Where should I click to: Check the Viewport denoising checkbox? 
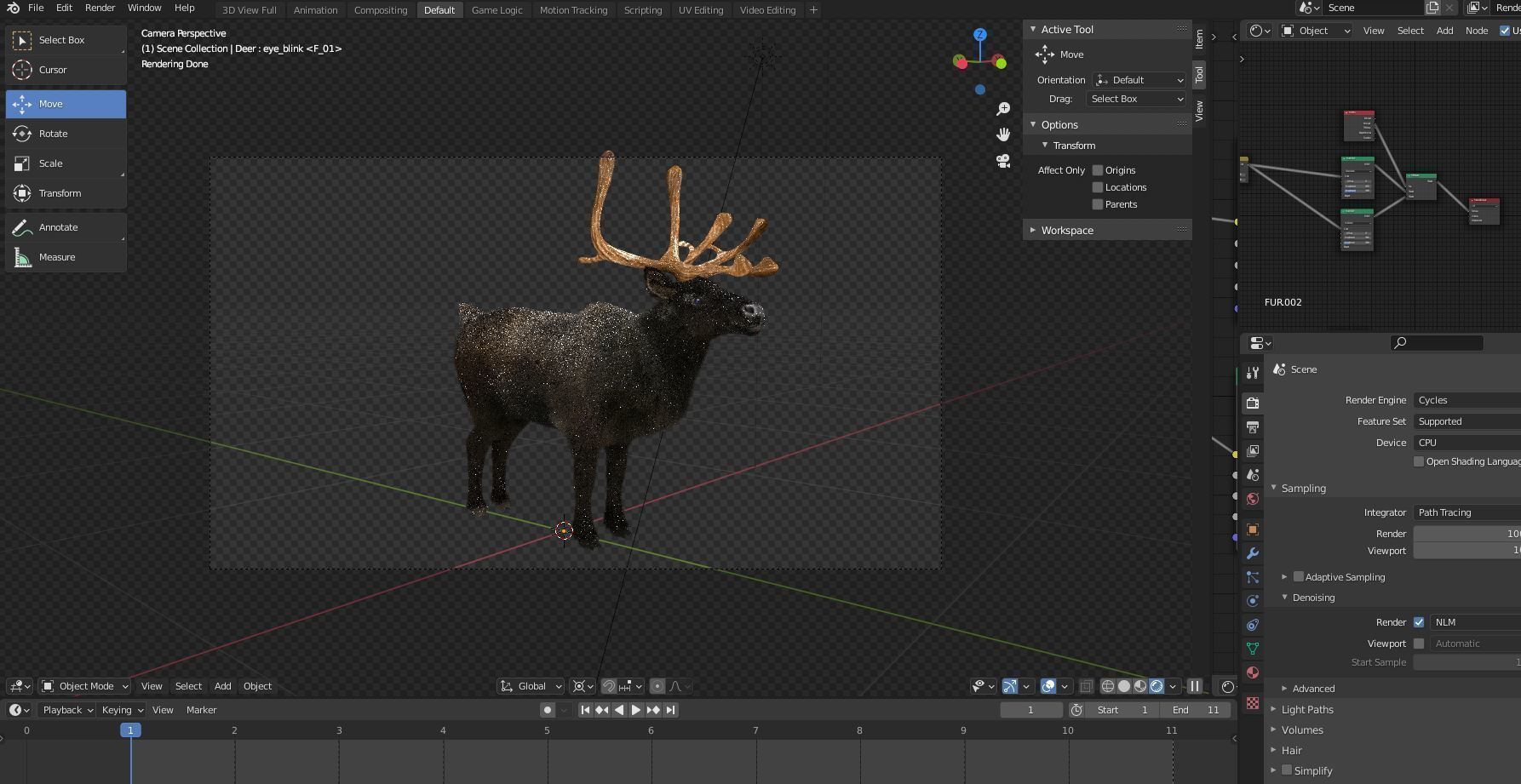pos(1419,644)
